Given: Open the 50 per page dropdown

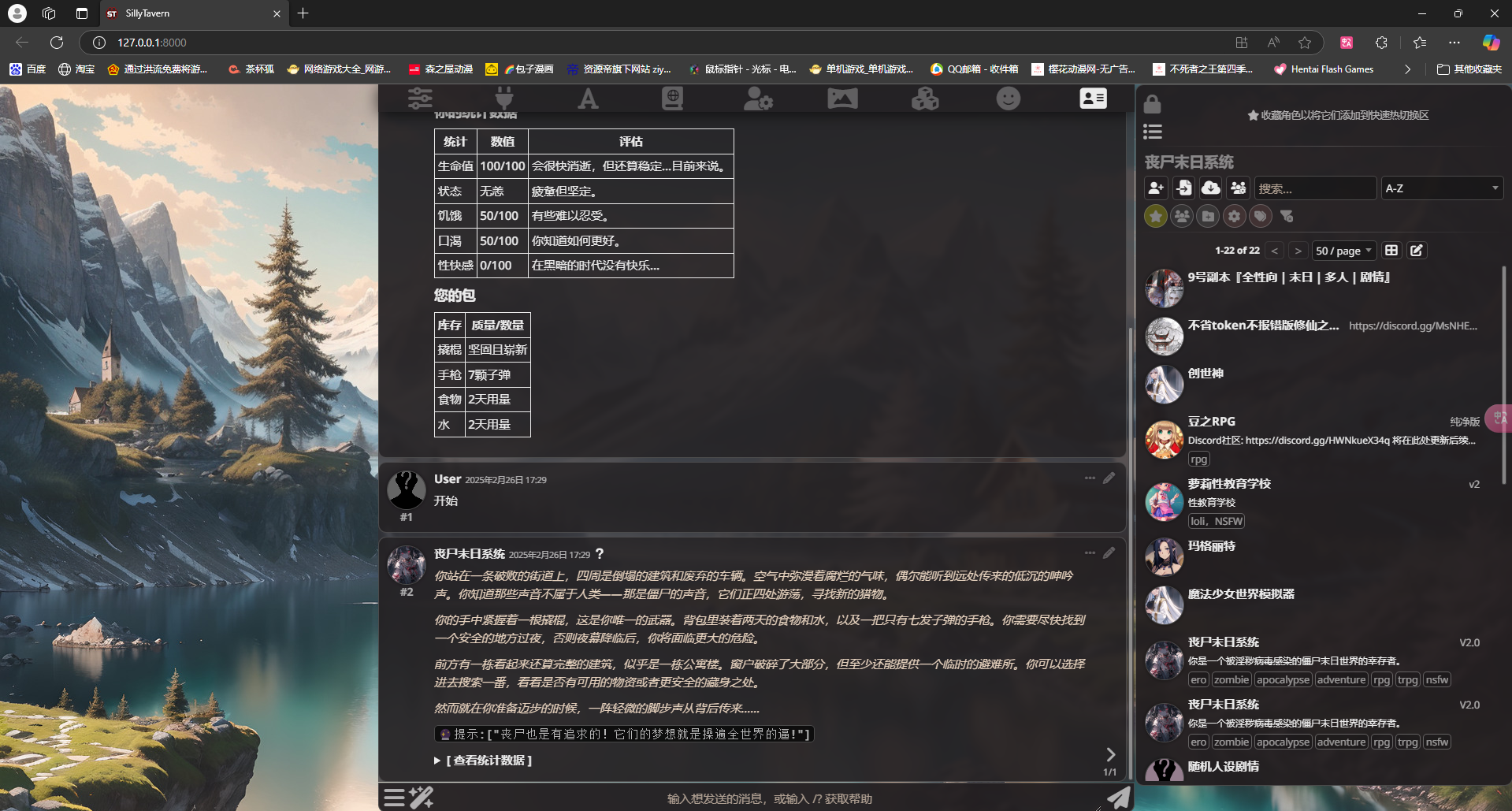Looking at the screenshot, I should coord(1343,250).
